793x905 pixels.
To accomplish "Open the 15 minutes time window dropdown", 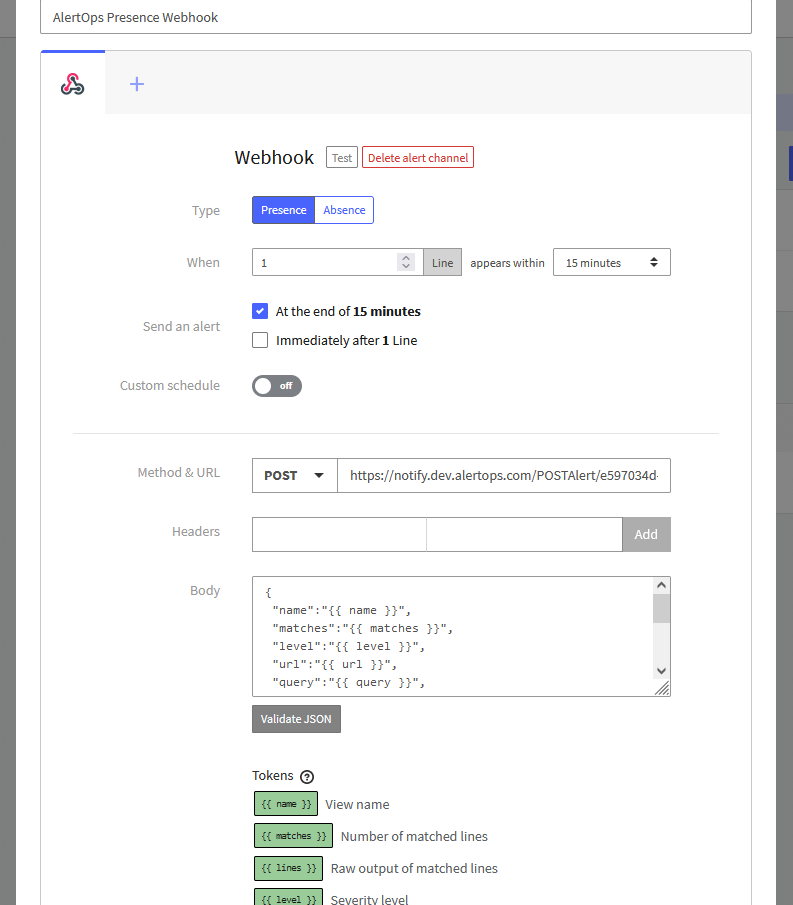I will (x=611, y=263).
